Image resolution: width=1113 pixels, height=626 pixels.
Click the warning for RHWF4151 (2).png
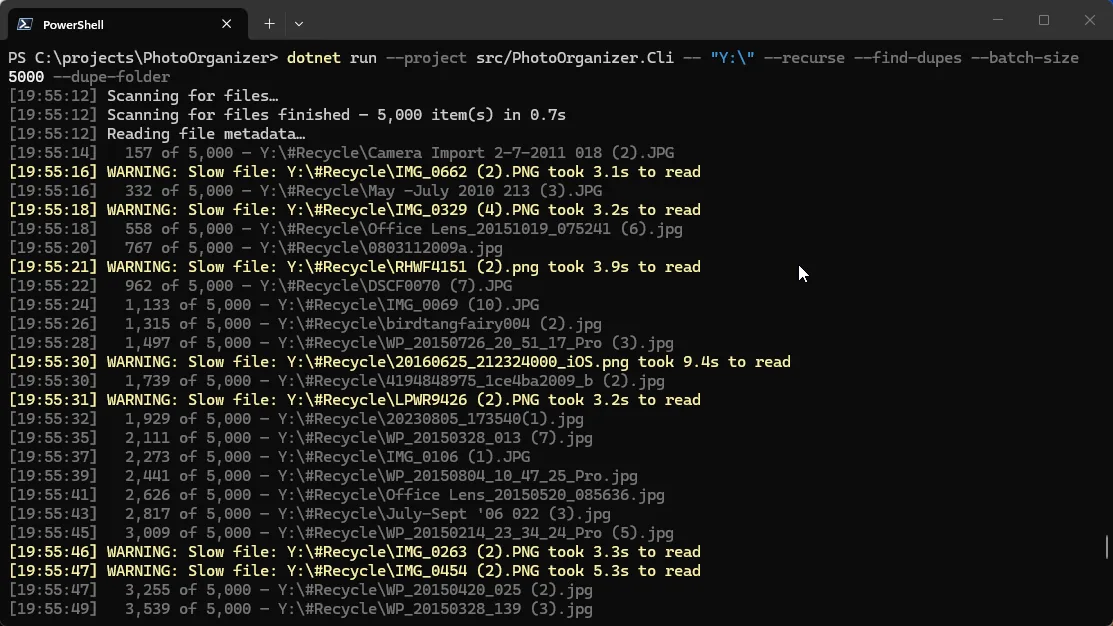[x=354, y=267]
